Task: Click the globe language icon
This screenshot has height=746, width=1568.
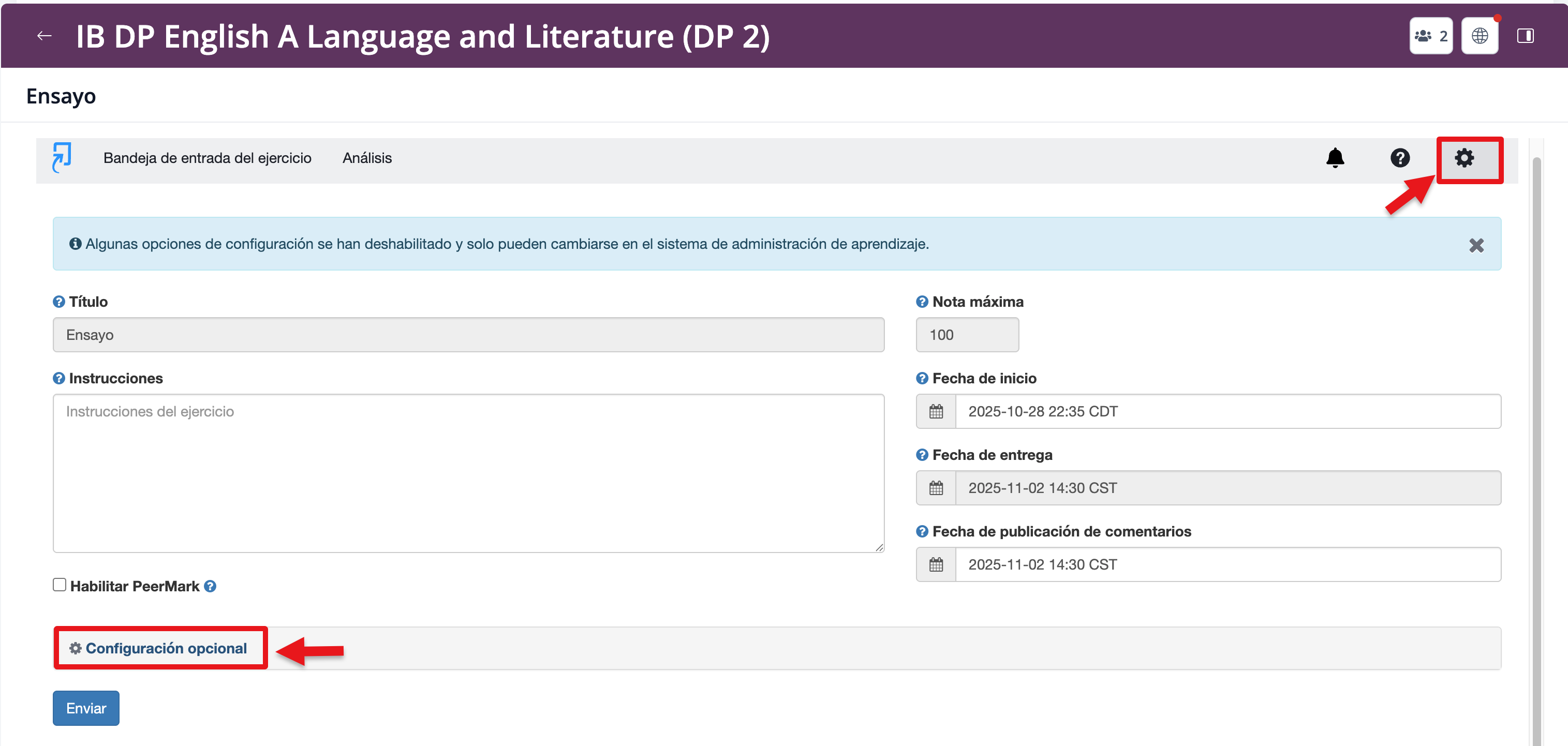Action: pos(1479,36)
